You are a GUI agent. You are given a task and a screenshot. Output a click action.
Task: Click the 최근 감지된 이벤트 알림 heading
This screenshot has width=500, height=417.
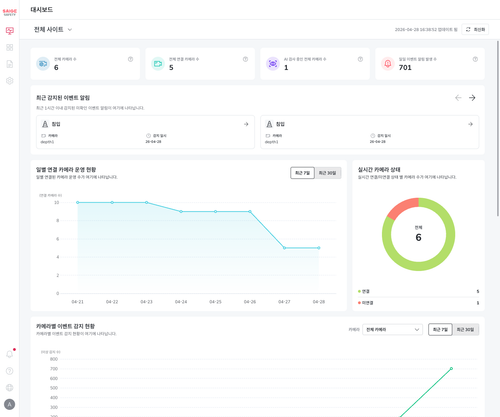(x=63, y=98)
